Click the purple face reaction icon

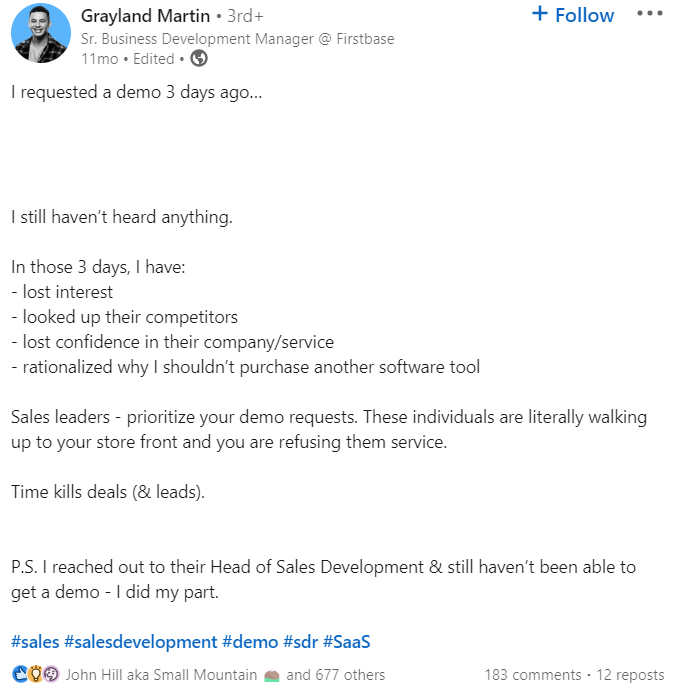click(x=51, y=674)
